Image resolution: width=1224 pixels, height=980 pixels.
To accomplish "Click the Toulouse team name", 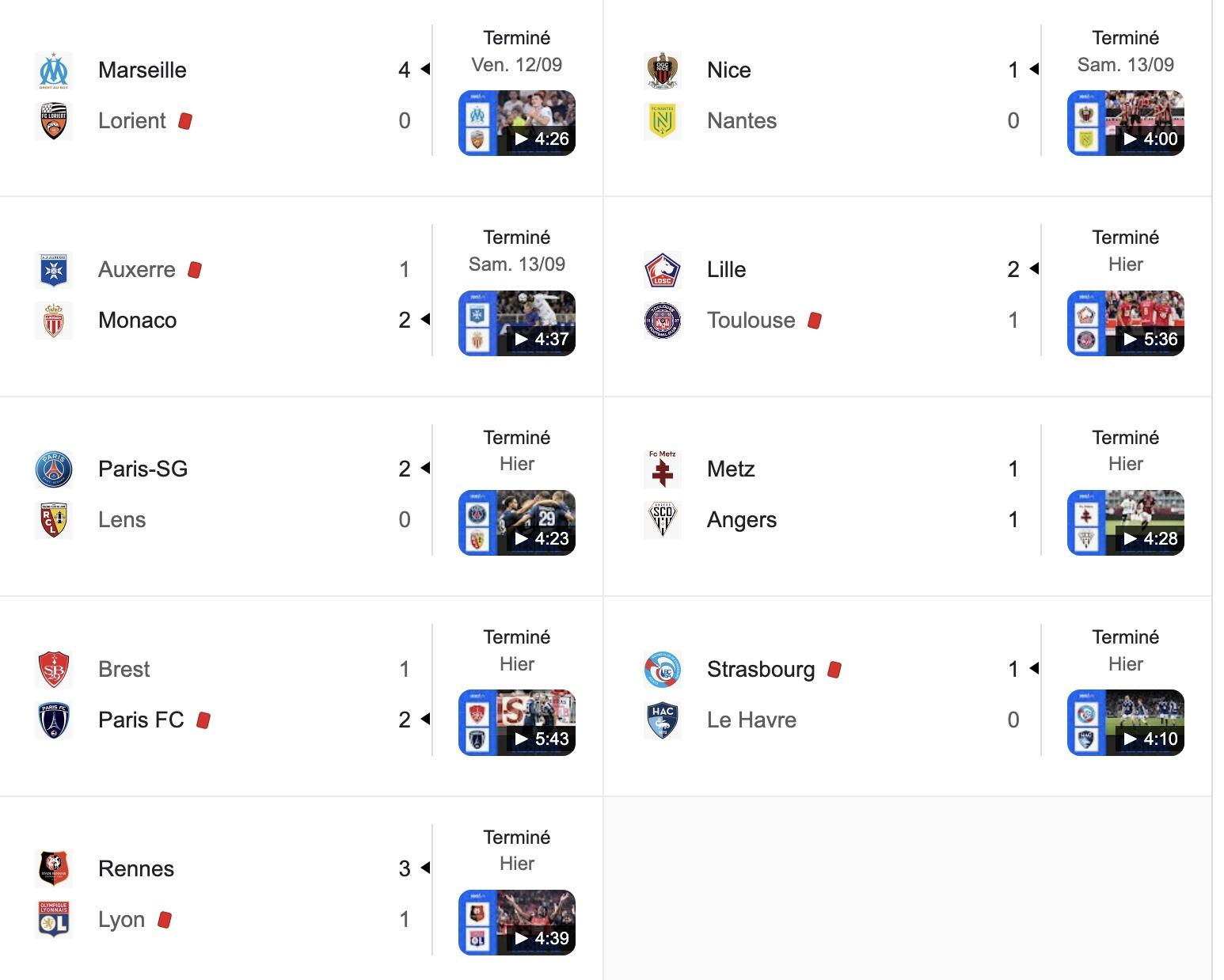I will (x=751, y=321).
